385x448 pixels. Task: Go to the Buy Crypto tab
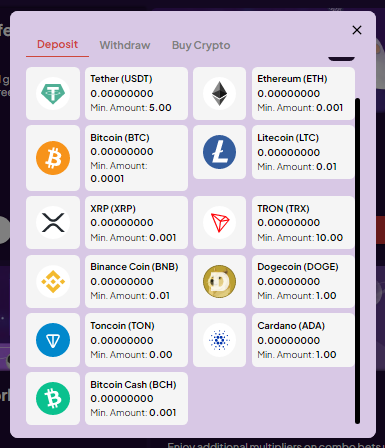point(201,45)
